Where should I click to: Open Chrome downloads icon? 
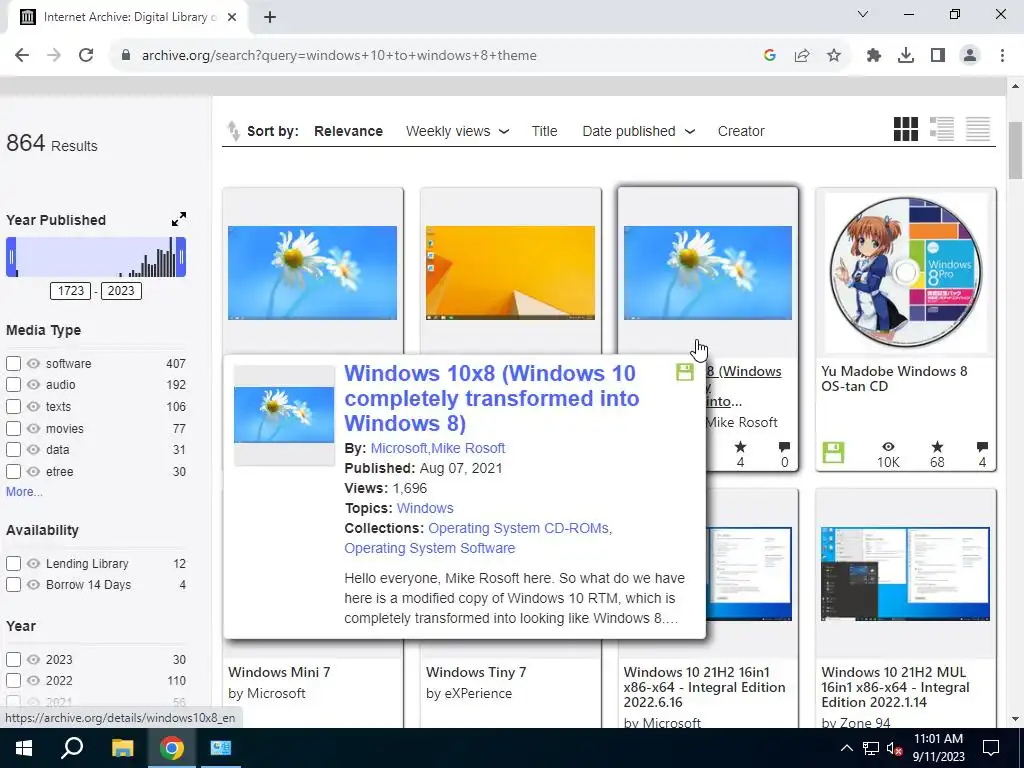coord(905,56)
